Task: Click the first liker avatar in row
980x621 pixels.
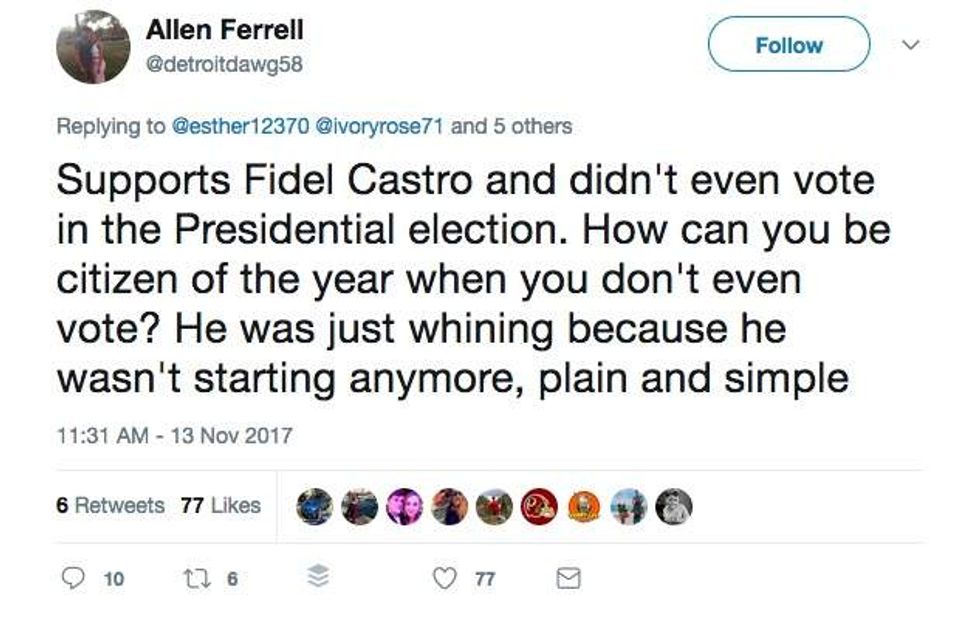Action: (x=314, y=507)
